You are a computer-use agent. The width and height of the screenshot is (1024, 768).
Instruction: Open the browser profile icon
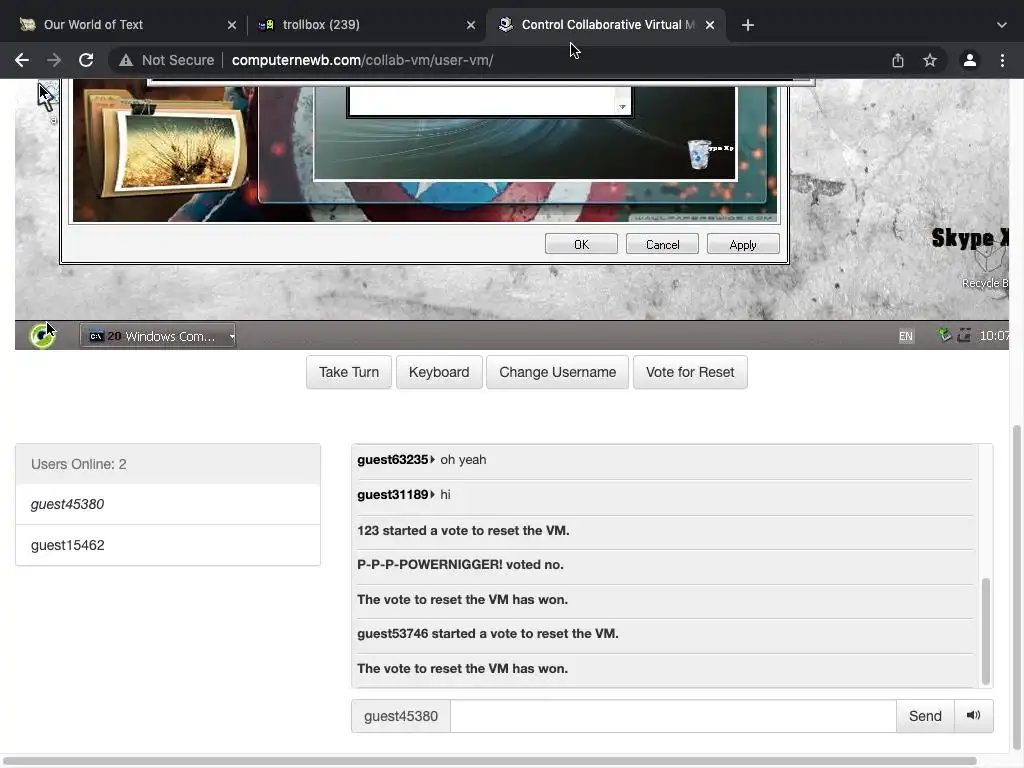(970, 60)
